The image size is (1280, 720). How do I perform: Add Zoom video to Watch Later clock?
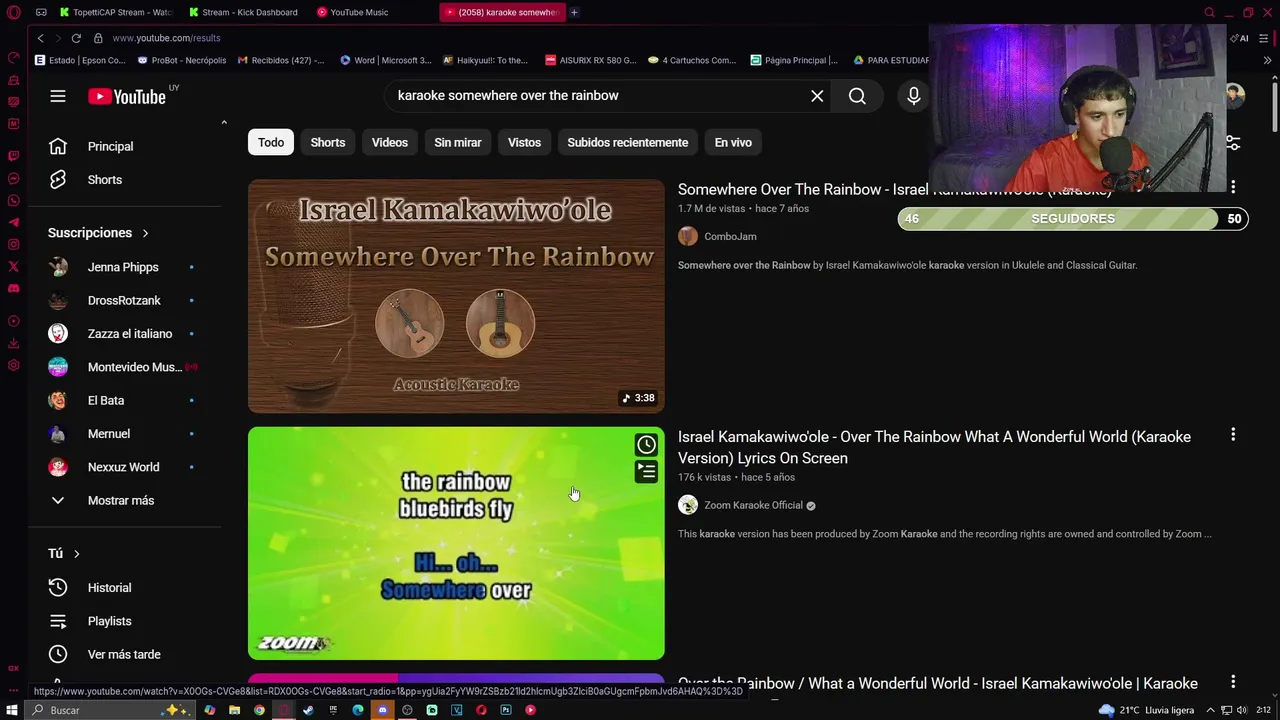[x=646, y=445]
